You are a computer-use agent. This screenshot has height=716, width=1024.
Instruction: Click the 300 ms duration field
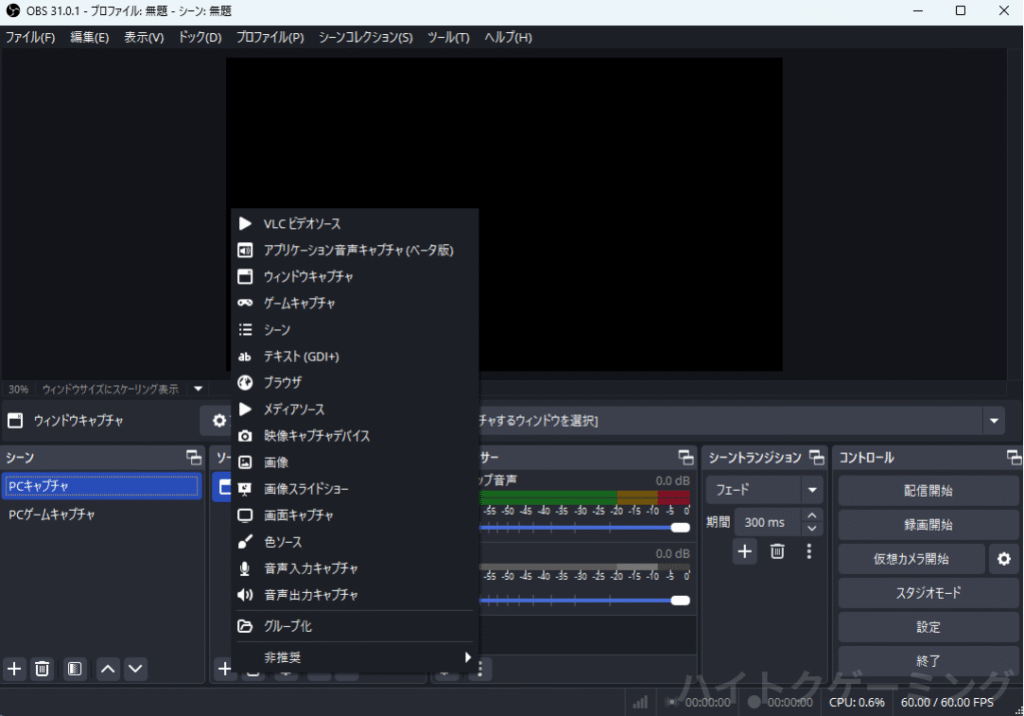pos(769,523)
